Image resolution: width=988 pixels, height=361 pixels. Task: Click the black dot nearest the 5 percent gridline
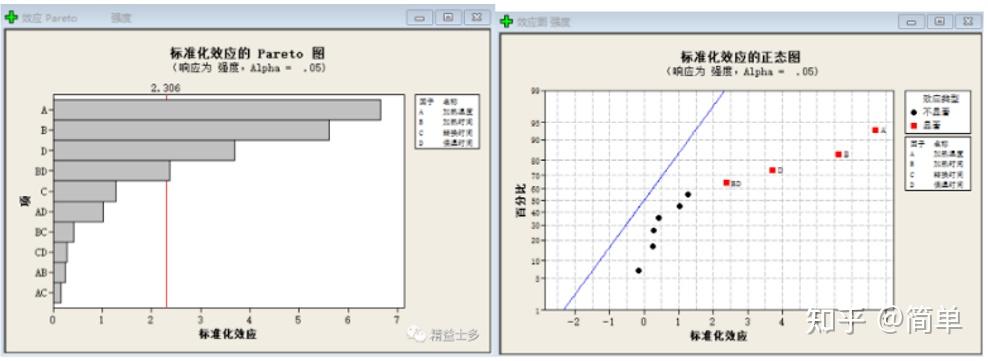coord(638,270)
